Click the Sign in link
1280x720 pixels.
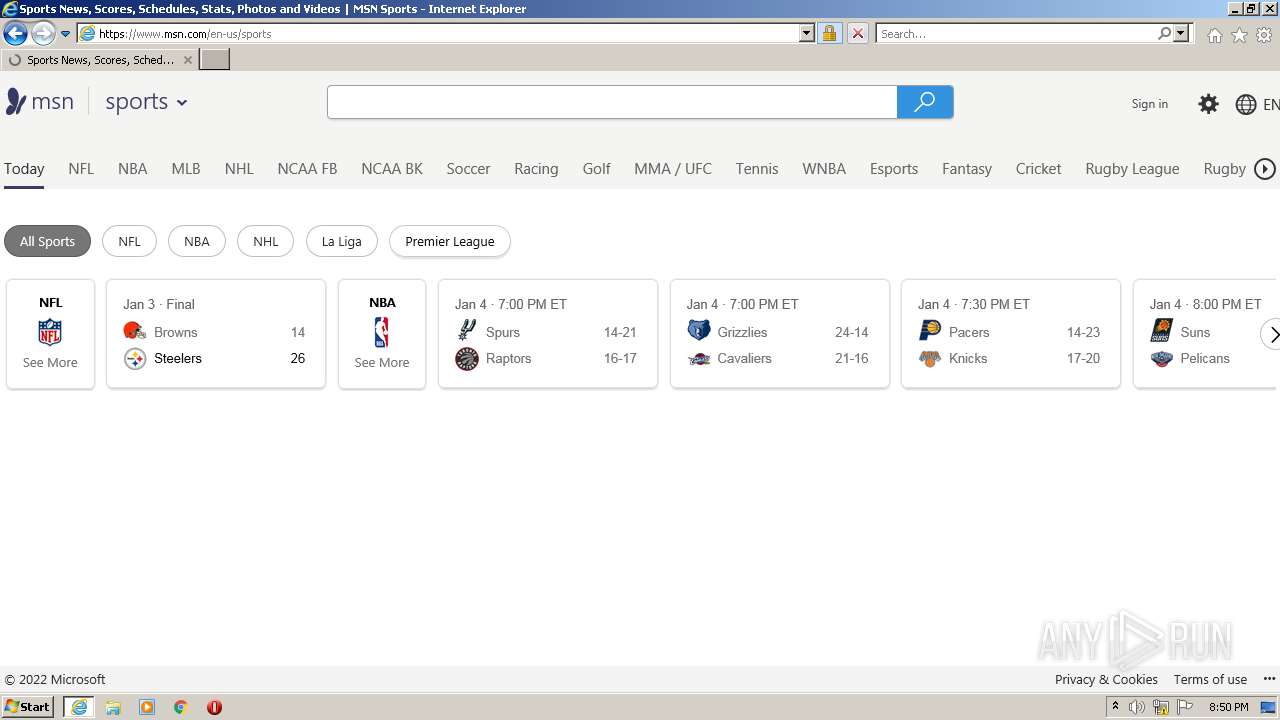click(x=1149, y=104)
